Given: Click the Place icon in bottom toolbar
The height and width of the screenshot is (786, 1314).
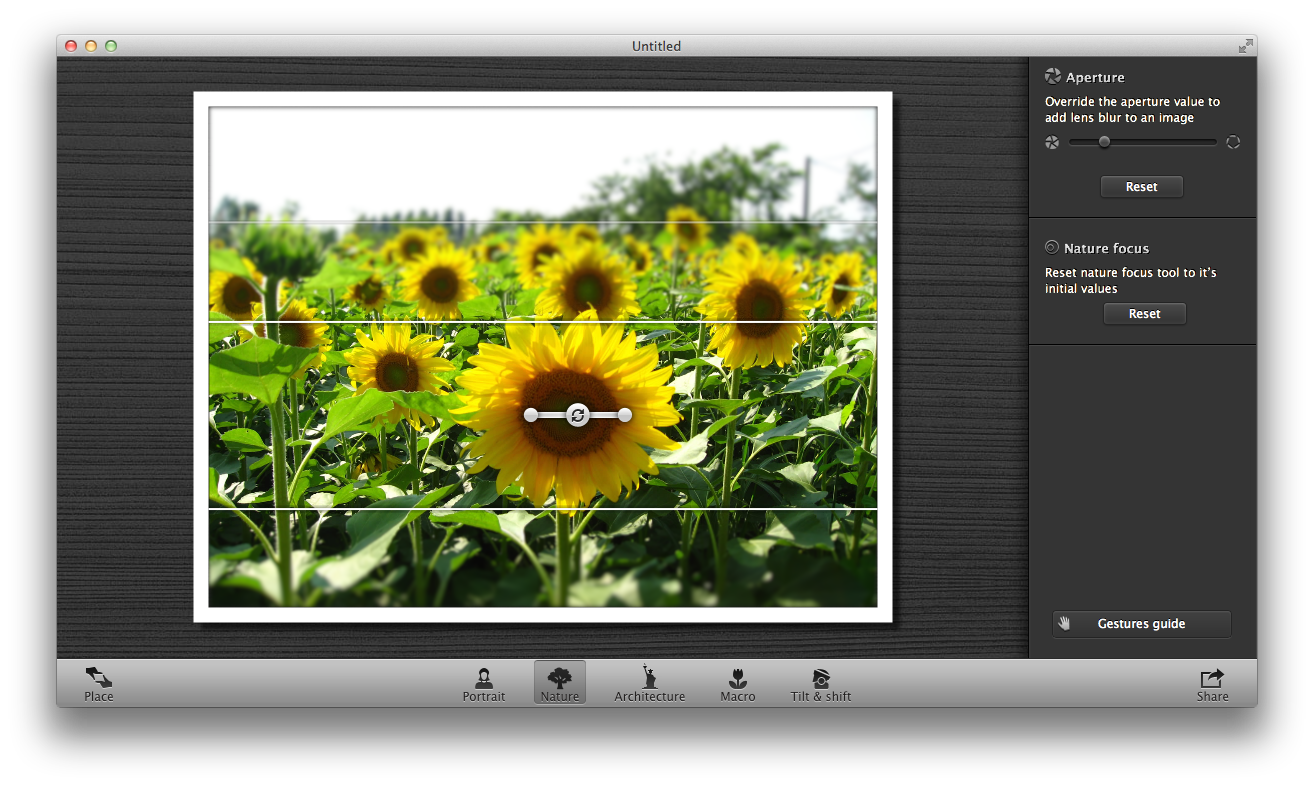Looking at the screenshot, I should (98, 678).
